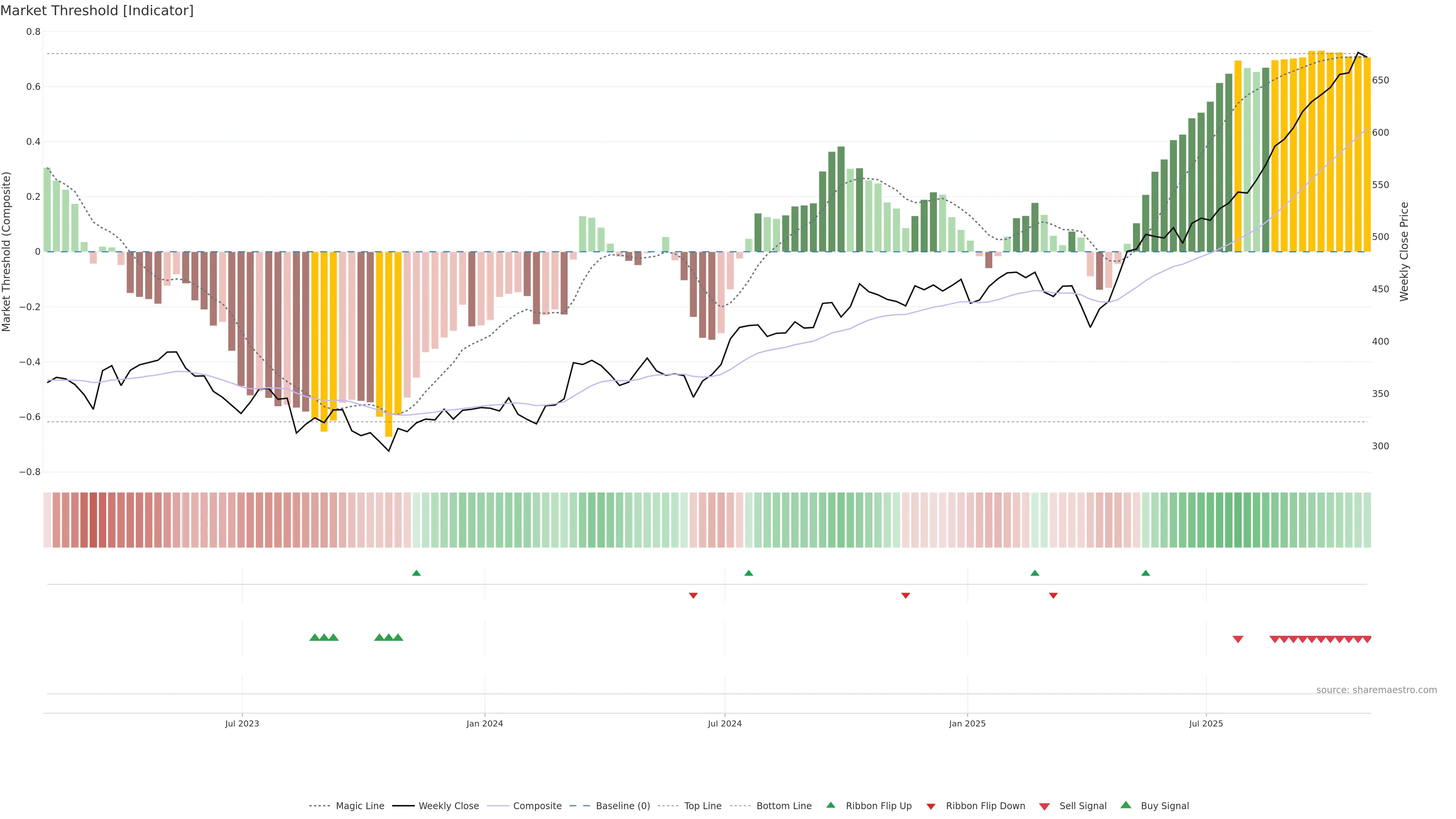Toggle the Top Line legend entry
Image resolution: width=1456 pixels, height=819 pixels.
click(703, 806)
